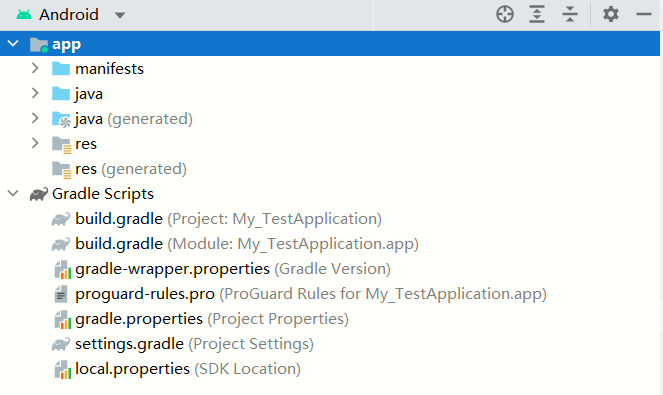Select the Gradle Scripts label
This screenshot has width=663, height=395.
point(103,194)
